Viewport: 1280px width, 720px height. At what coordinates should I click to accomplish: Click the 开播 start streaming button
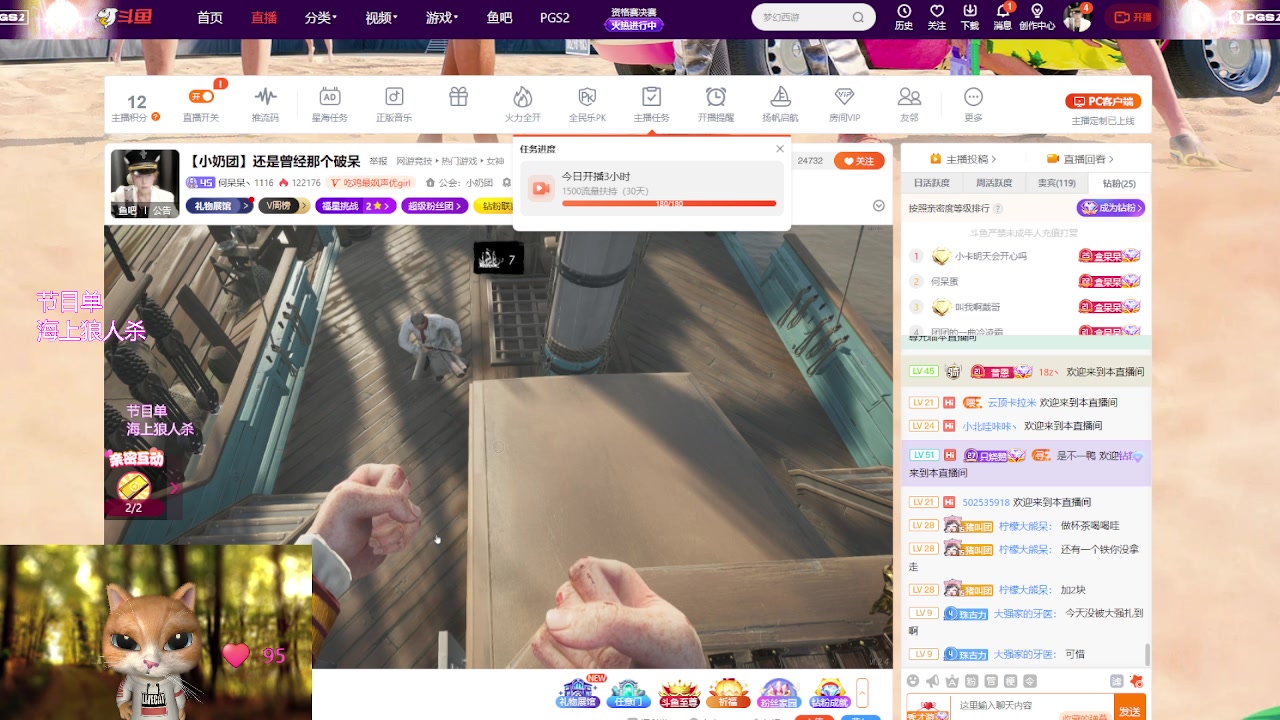pos(1133,17)
